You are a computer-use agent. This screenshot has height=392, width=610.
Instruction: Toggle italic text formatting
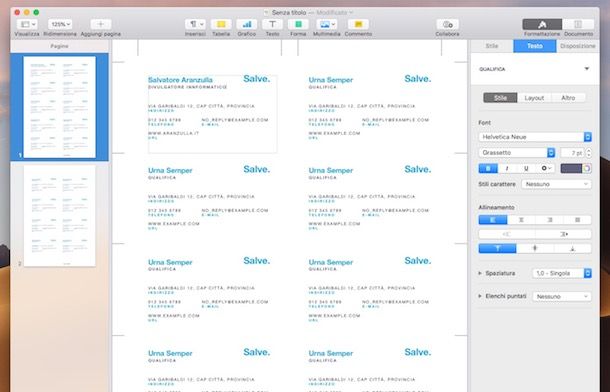[507, 168]
